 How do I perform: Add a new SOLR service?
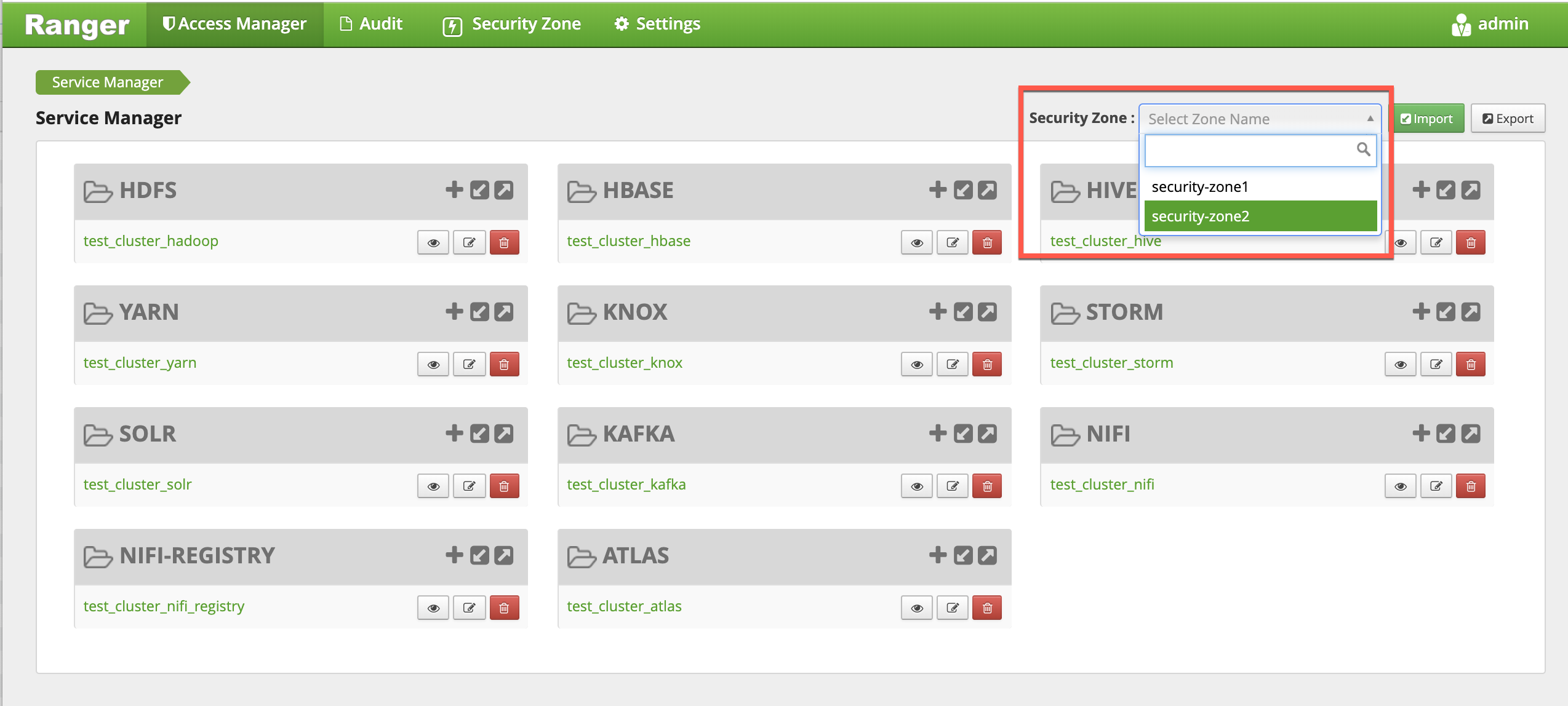454,433
